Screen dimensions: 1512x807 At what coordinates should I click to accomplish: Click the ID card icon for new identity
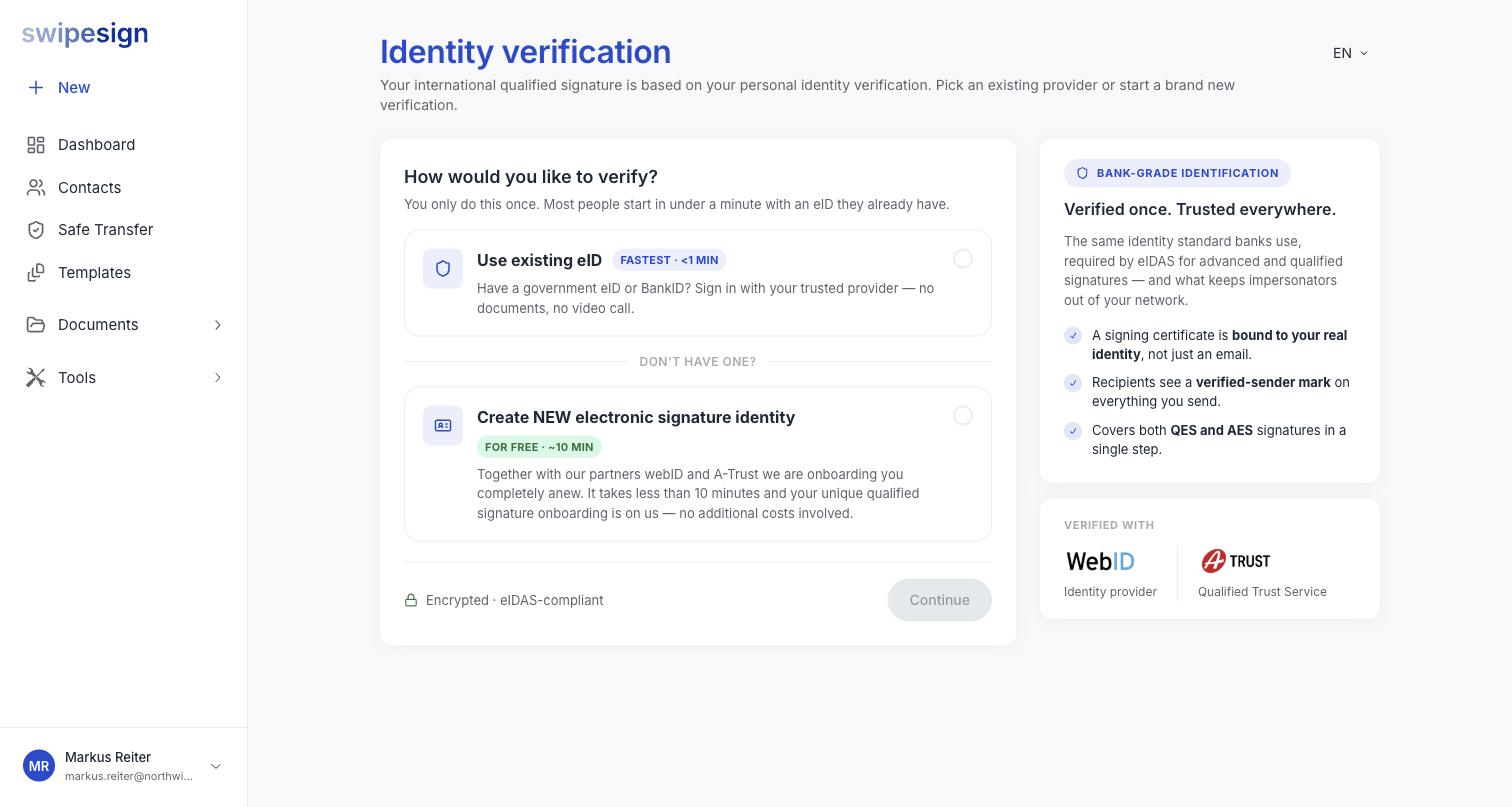(x=443, y=426)
